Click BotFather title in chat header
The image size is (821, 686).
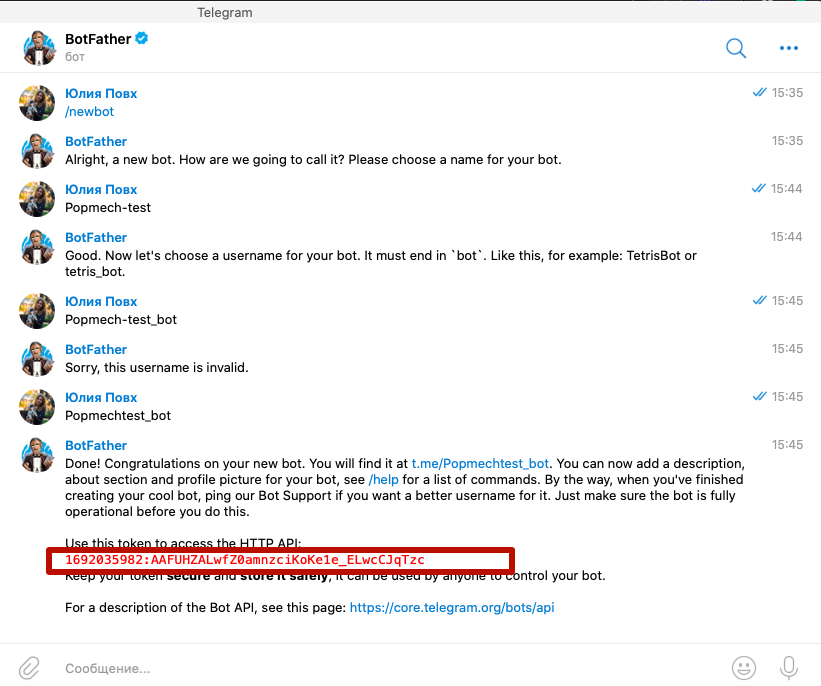click(98, 39)
